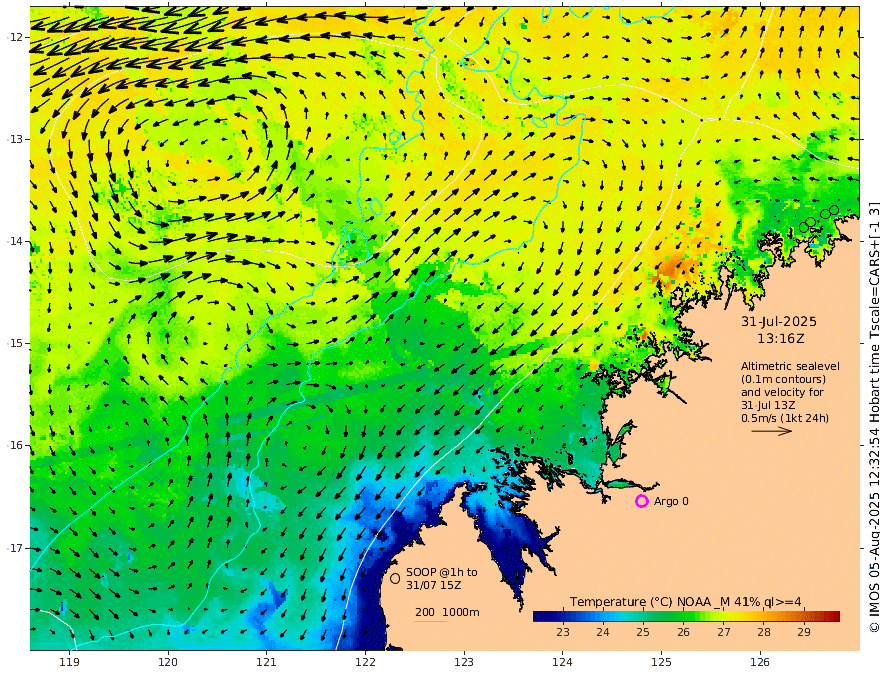880x680 pixels.
Task: Click the 'and velocity for' caption line
Action: [x=782, y=392]
